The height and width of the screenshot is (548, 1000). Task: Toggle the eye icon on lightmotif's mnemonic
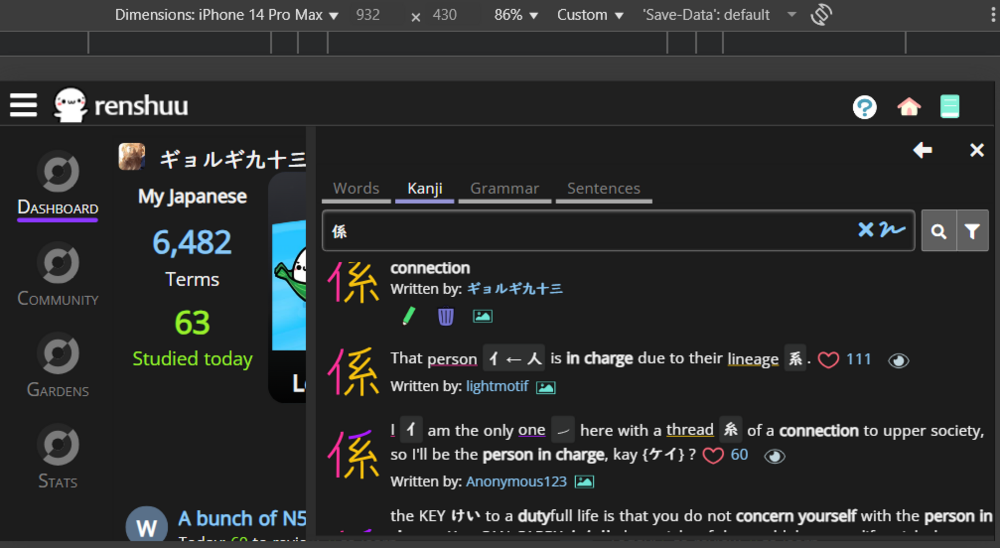pyautogui.click(x=899, y=361)
